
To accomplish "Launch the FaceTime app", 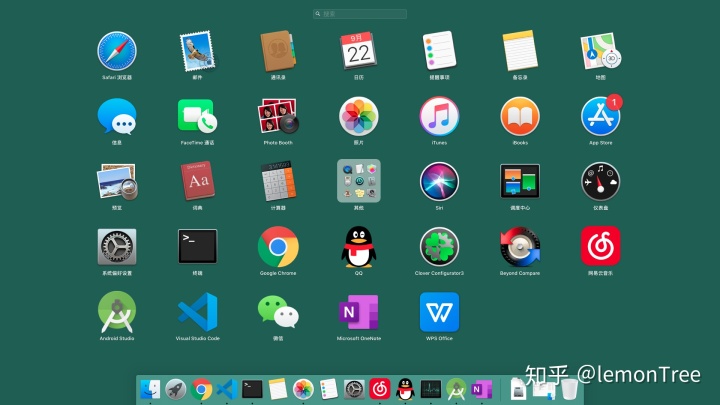I will [197, 116].
